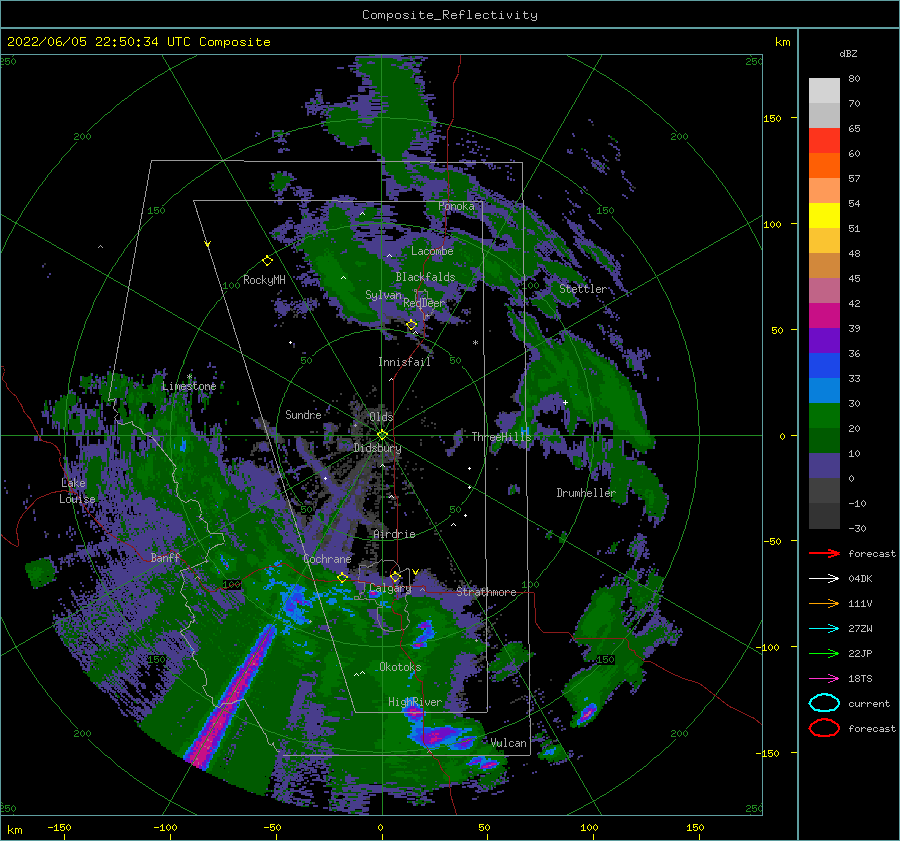
Task: Select the white 04DK arrow legend entry
Action: point(824,578)
